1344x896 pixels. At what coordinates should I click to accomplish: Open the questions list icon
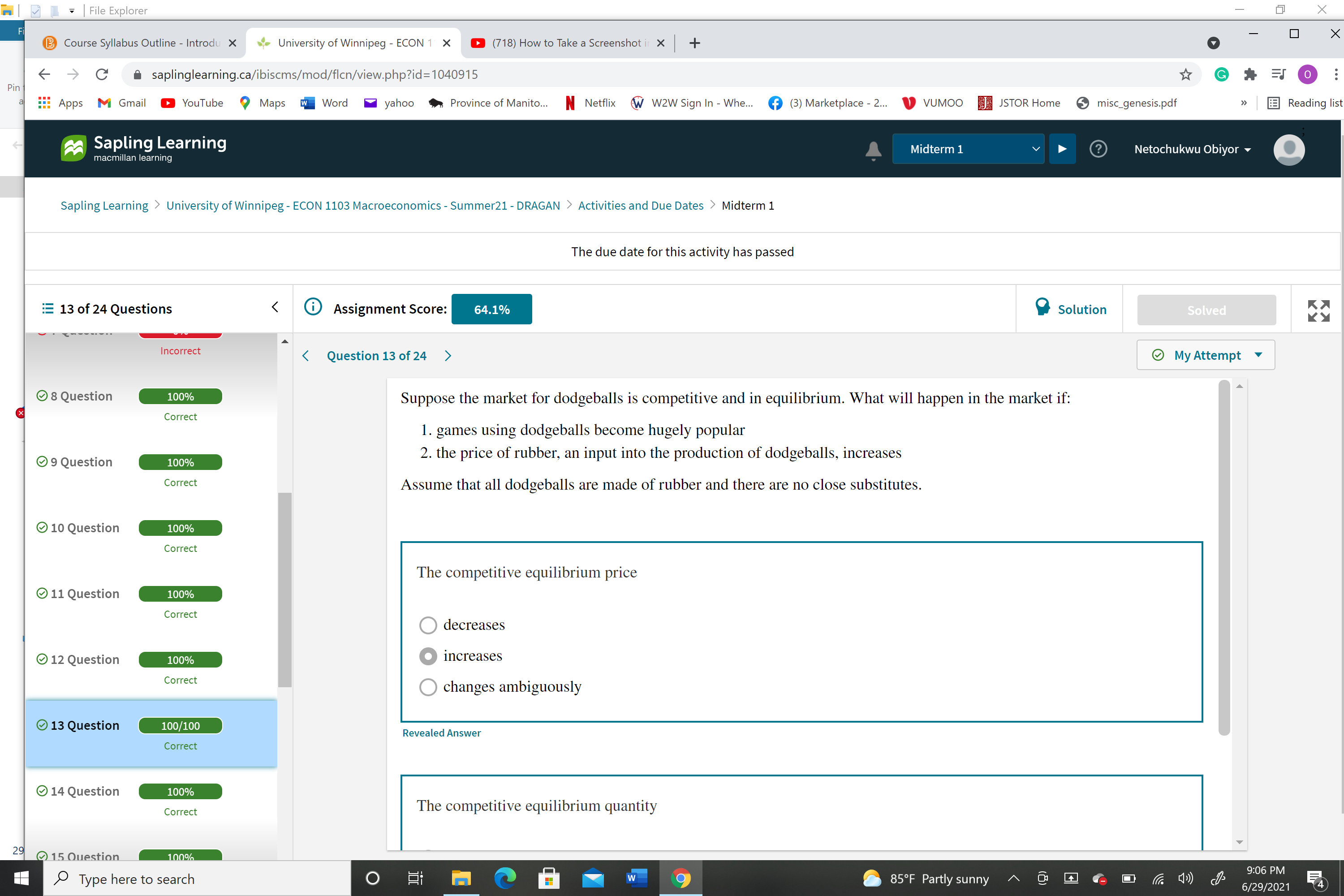(48, 308)
